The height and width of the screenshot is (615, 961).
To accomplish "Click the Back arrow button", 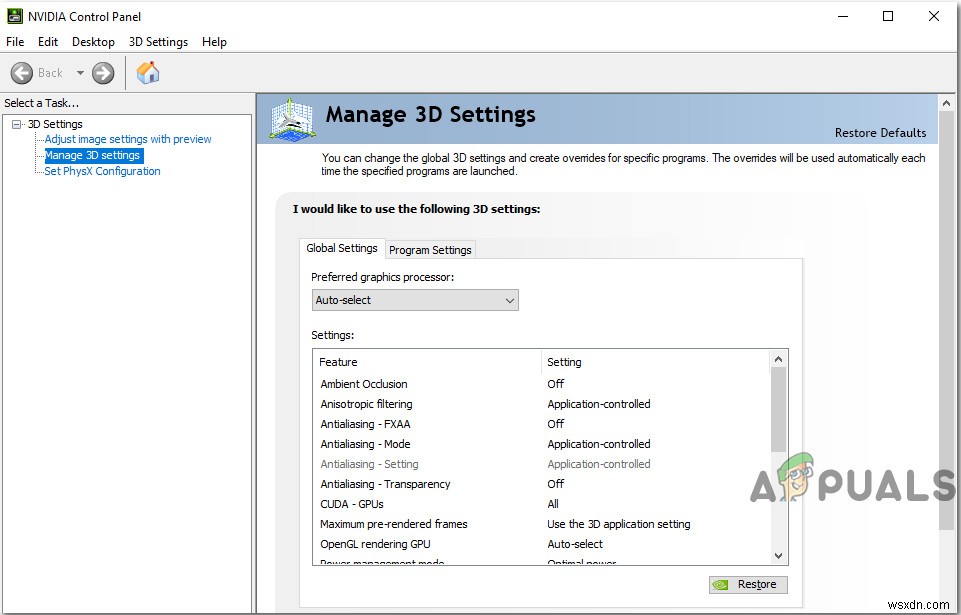I will click(x=21, y=73).
